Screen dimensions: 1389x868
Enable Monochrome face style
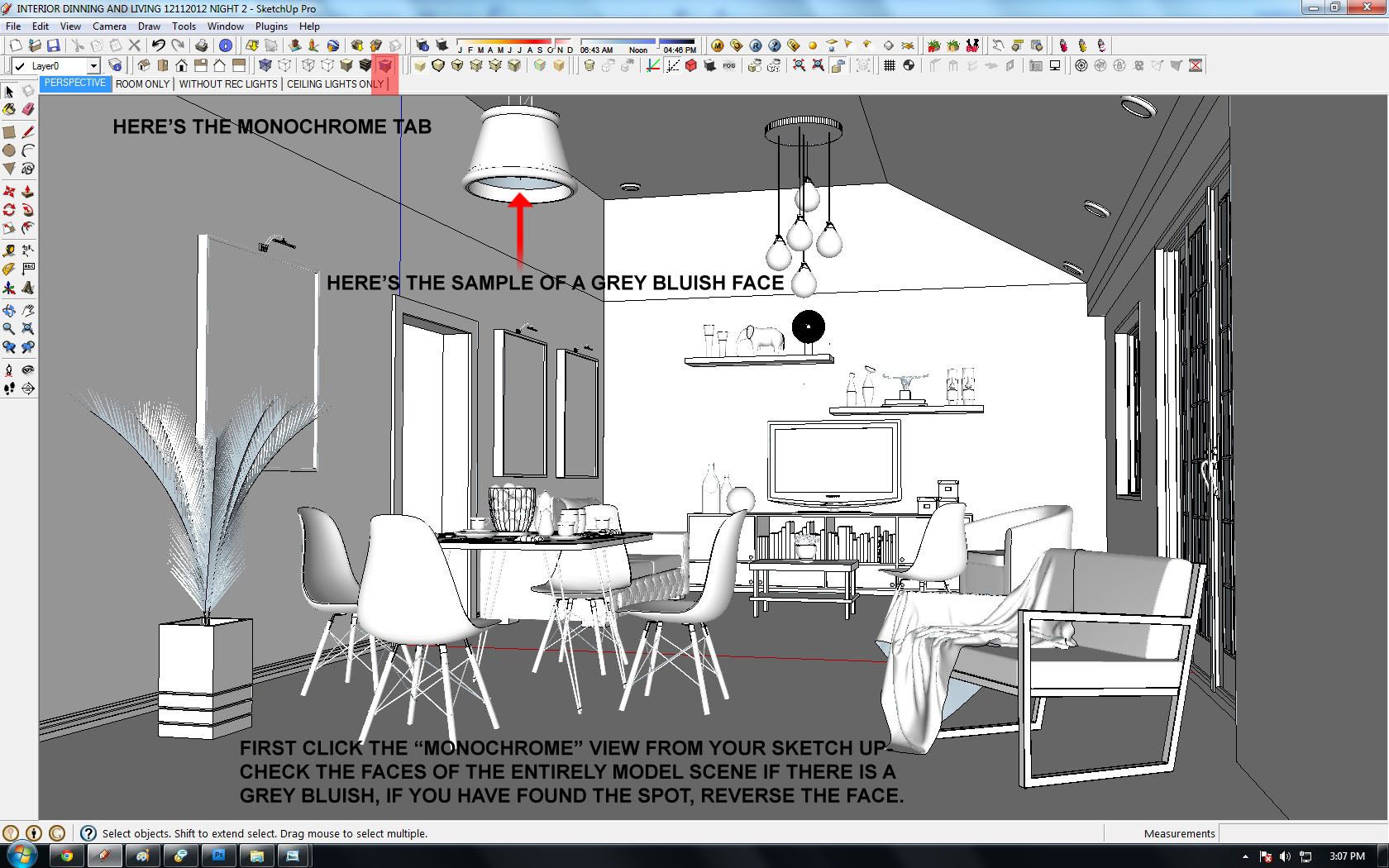(384, 65)
